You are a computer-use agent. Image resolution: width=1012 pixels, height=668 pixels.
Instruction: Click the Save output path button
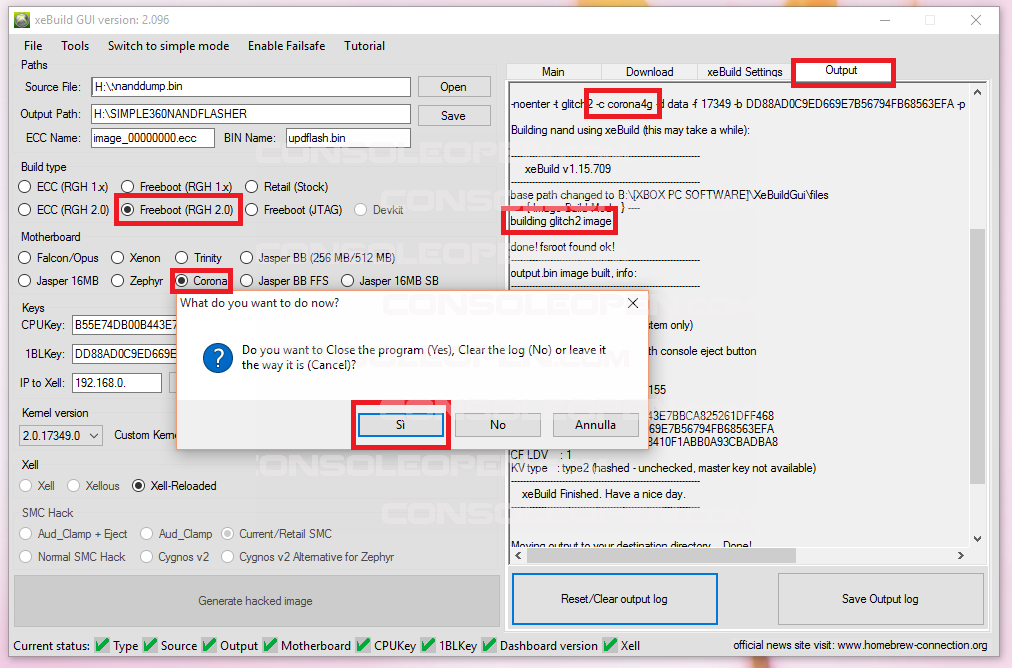tap(454, 116)
